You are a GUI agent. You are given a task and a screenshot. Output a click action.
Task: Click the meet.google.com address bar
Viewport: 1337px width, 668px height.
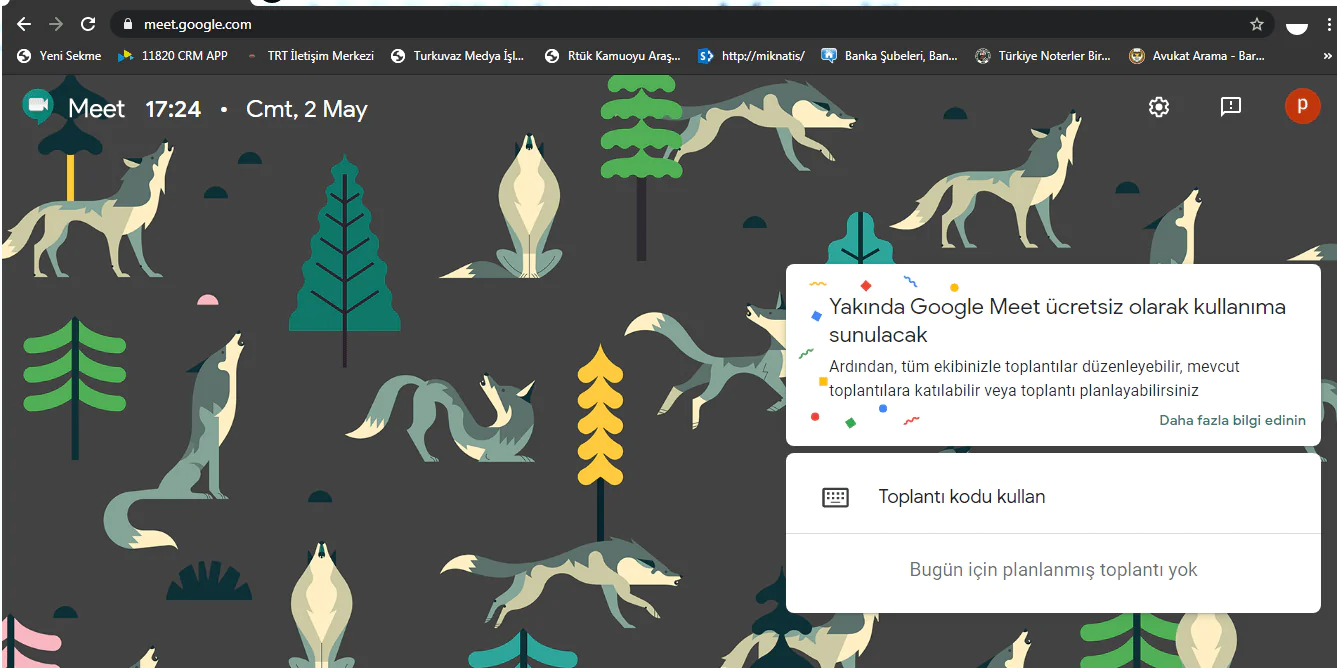pos(690,24)
